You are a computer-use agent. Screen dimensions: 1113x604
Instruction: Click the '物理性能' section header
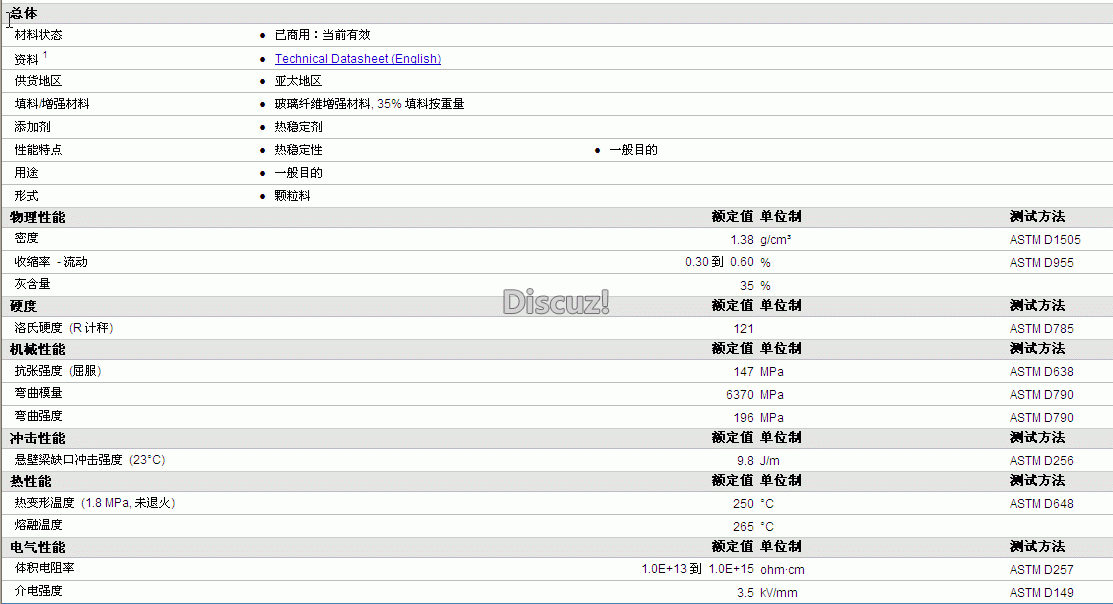click(38, 217)
